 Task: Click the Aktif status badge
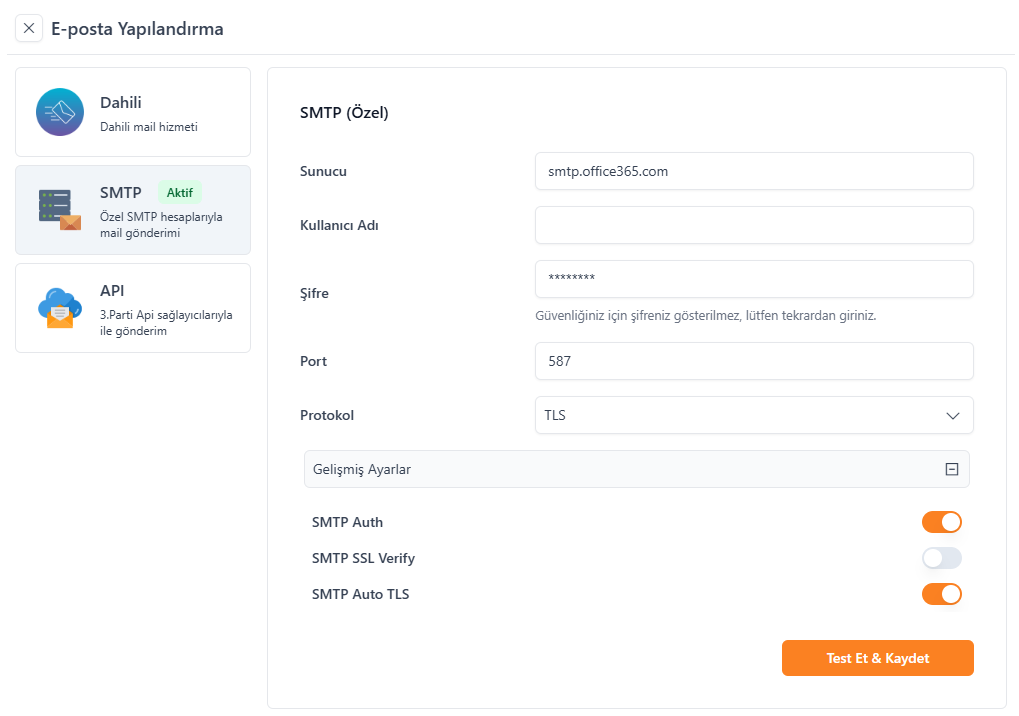(x=180, y=192)
